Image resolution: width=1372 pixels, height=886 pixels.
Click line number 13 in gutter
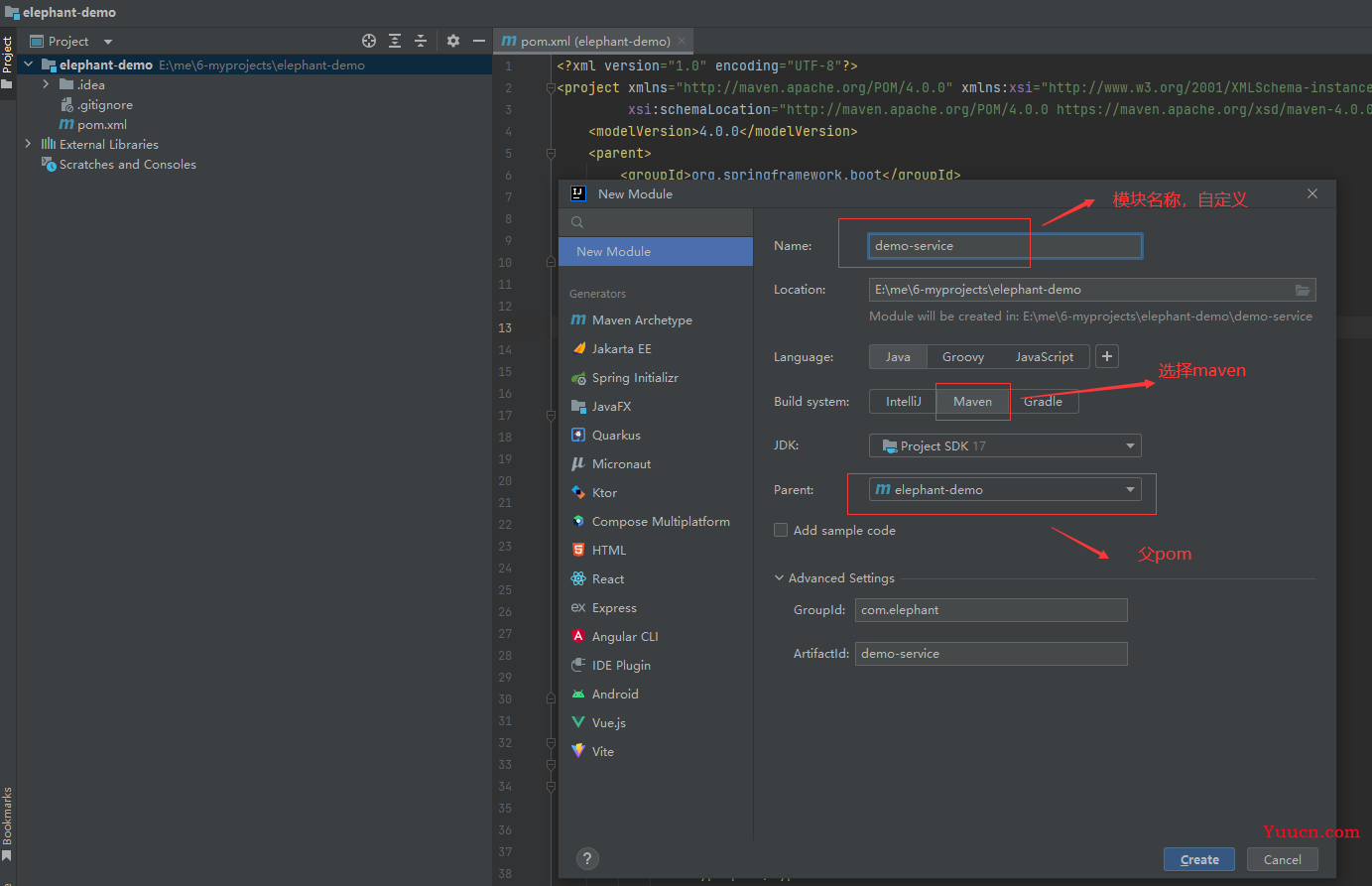coord(505,328)
